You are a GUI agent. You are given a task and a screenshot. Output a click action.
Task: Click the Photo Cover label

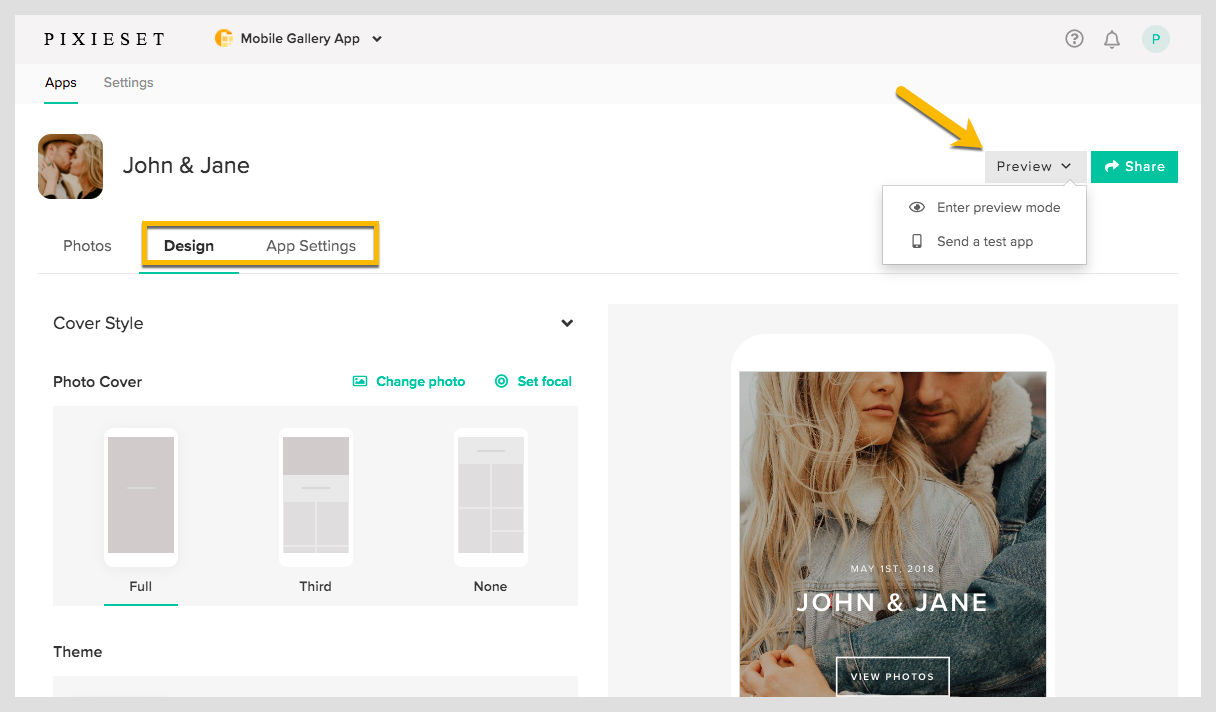click(x=98, y=382)
